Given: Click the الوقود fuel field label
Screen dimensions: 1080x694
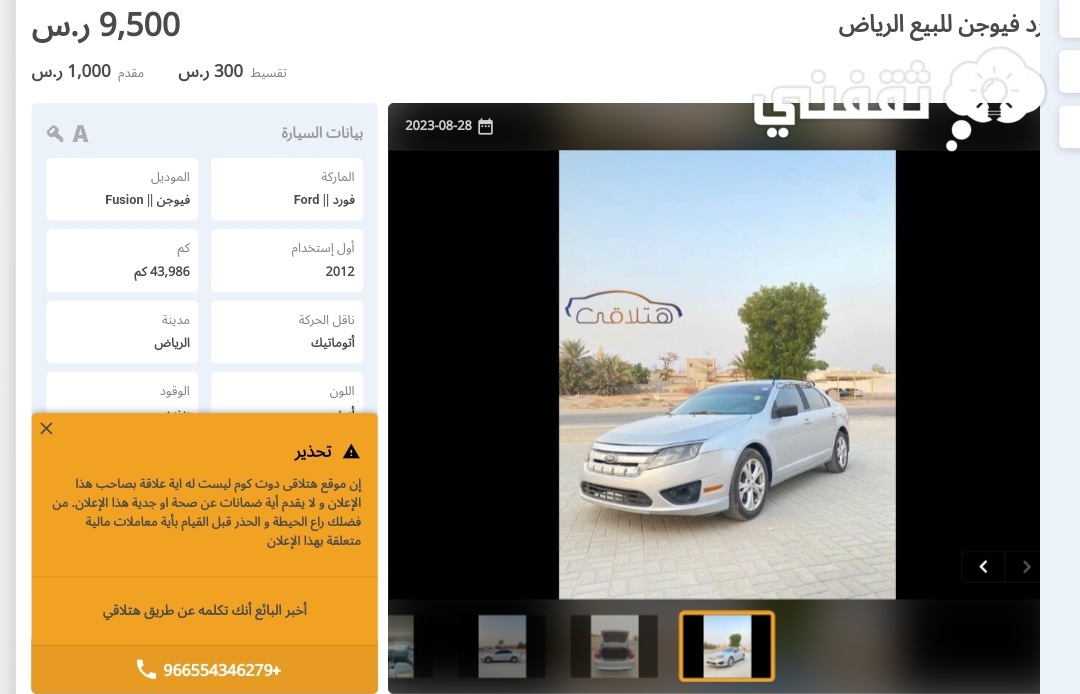Looking at the screenshot, I should click(175, 391).
